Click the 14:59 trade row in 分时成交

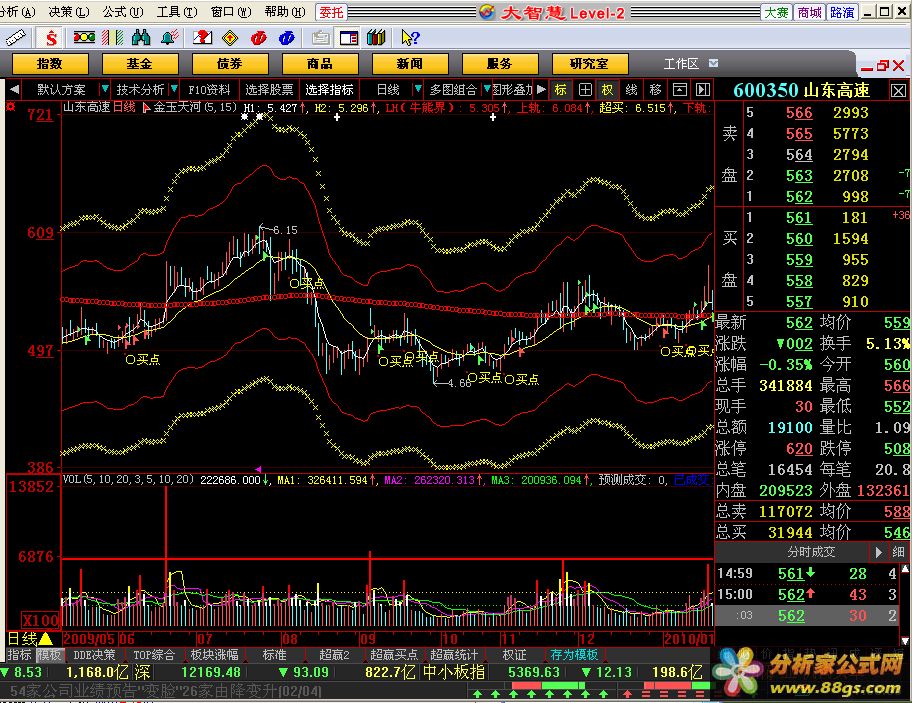(809, 573)
